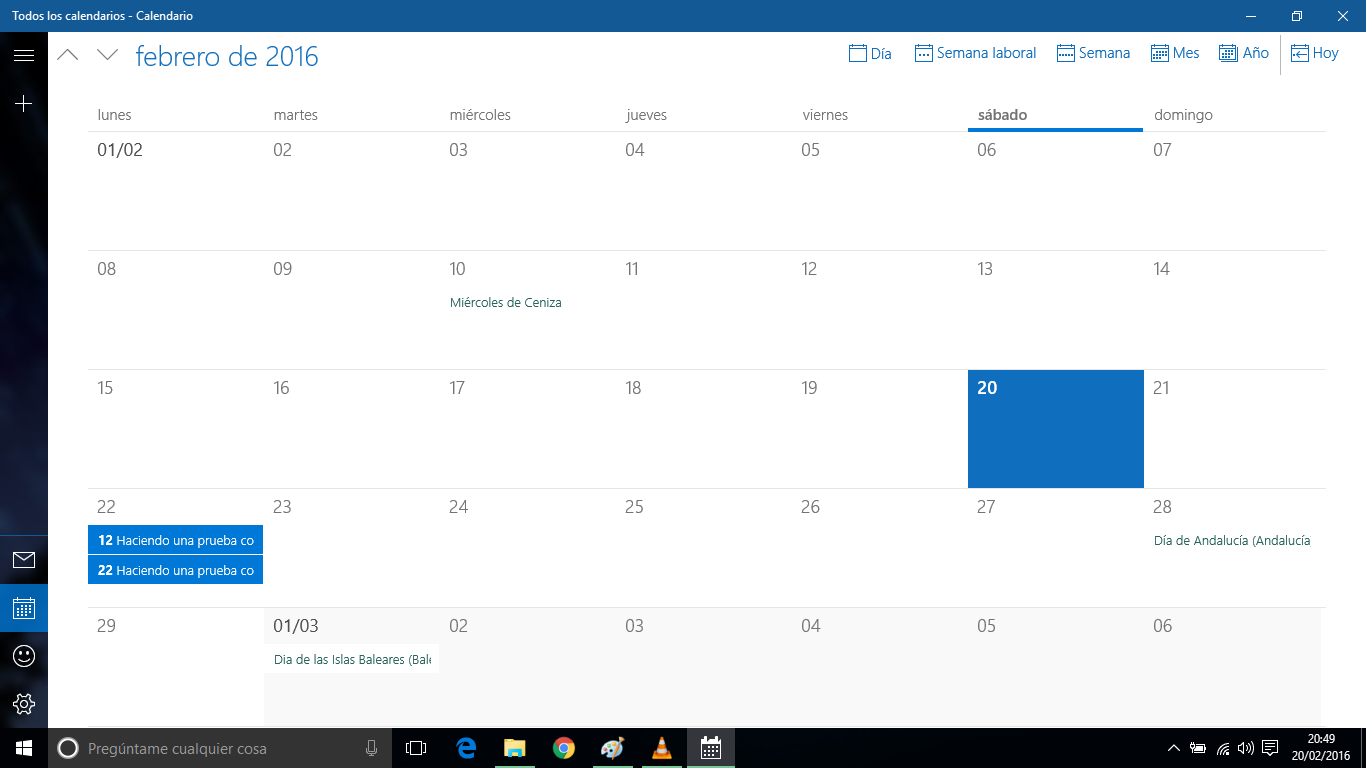The width and height of the screenshot is (1366, 768).
Task: Switch to Semana view
Action: pos(1093,53)
